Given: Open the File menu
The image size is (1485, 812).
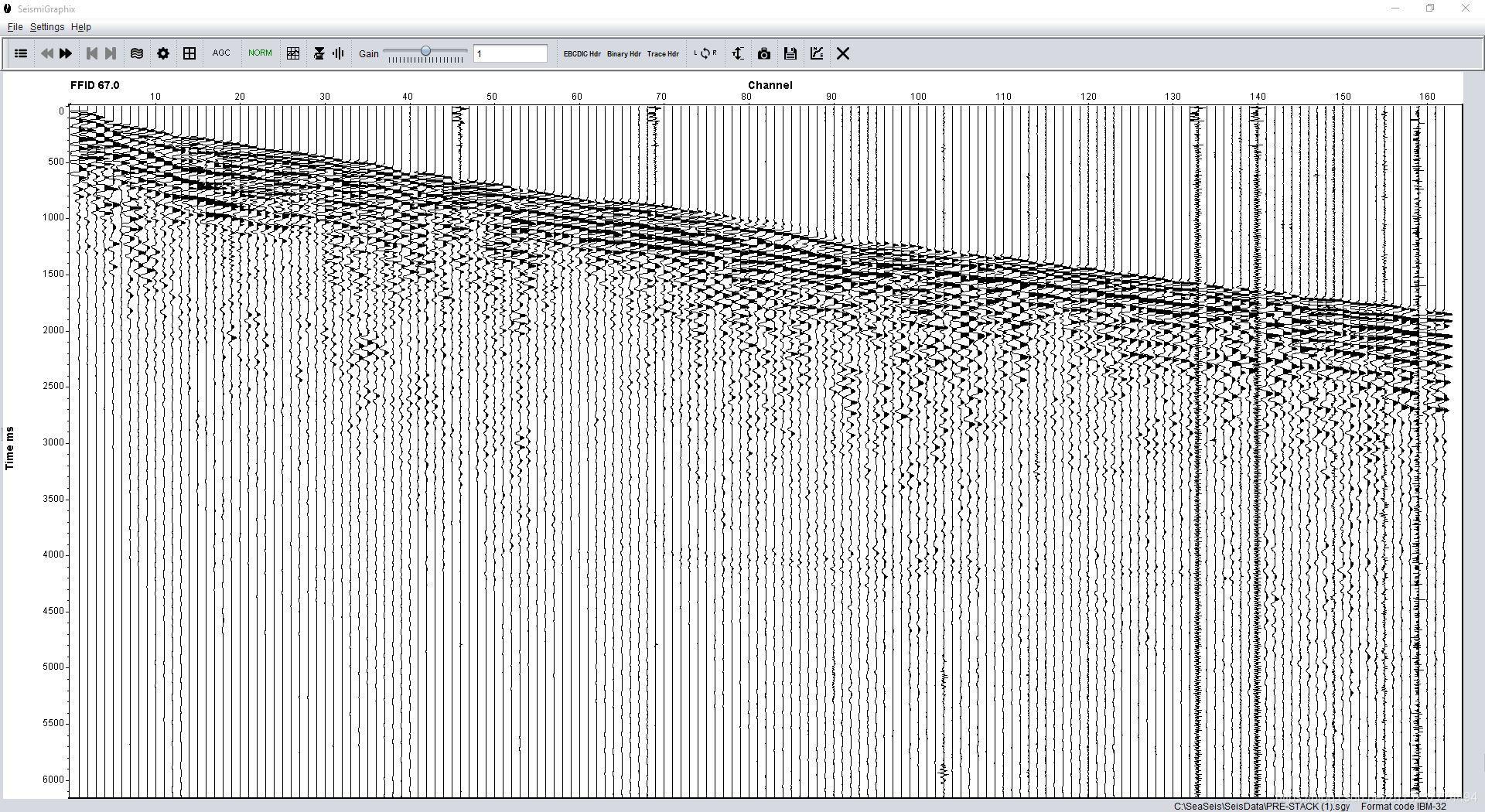Looking at the screenshot, I should pyautogui.click(x=15, y=27).
